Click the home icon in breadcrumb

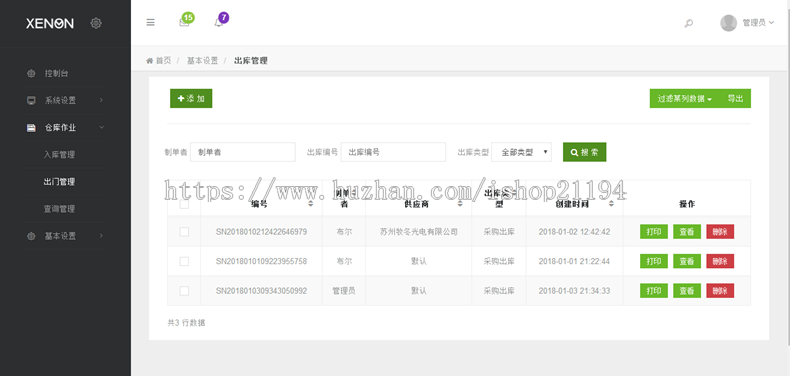150,61
